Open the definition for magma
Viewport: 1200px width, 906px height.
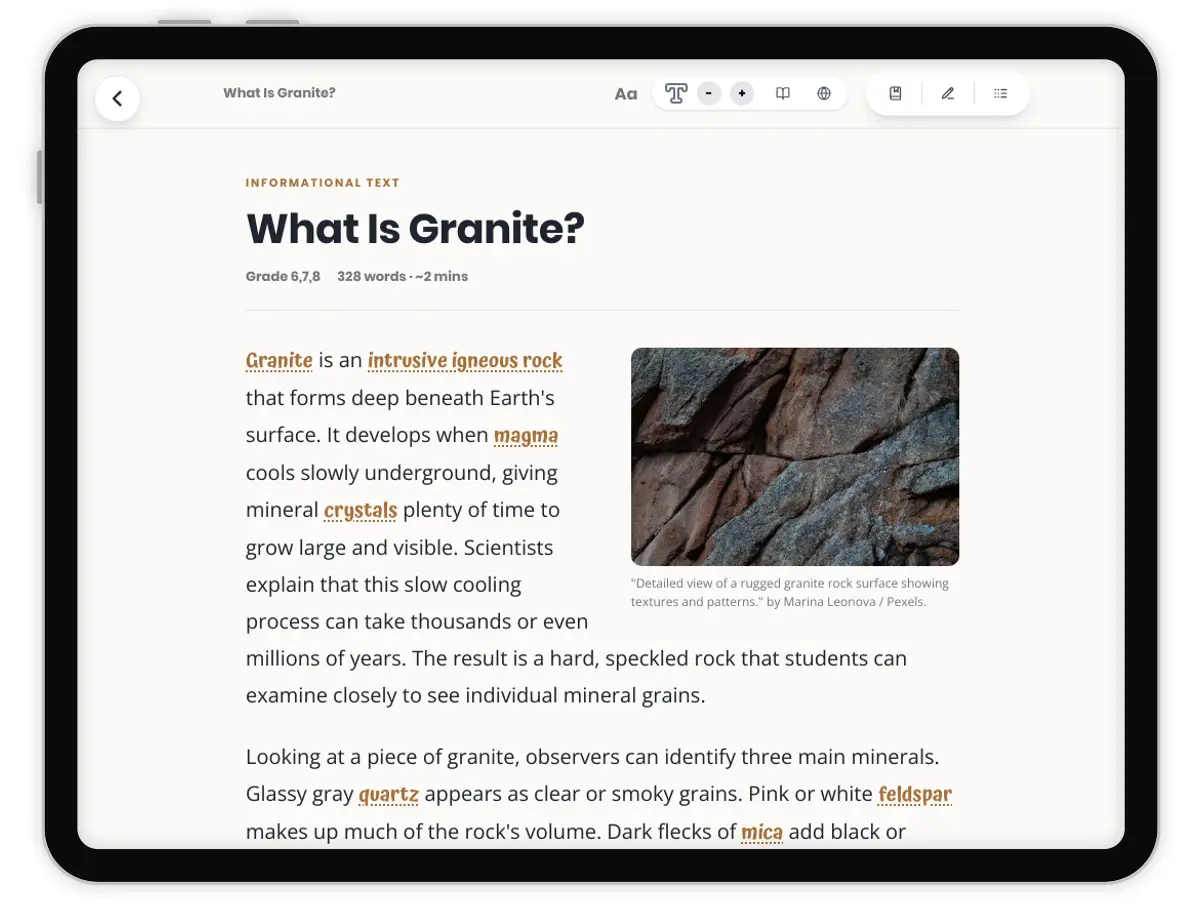(x=526, y=436)
